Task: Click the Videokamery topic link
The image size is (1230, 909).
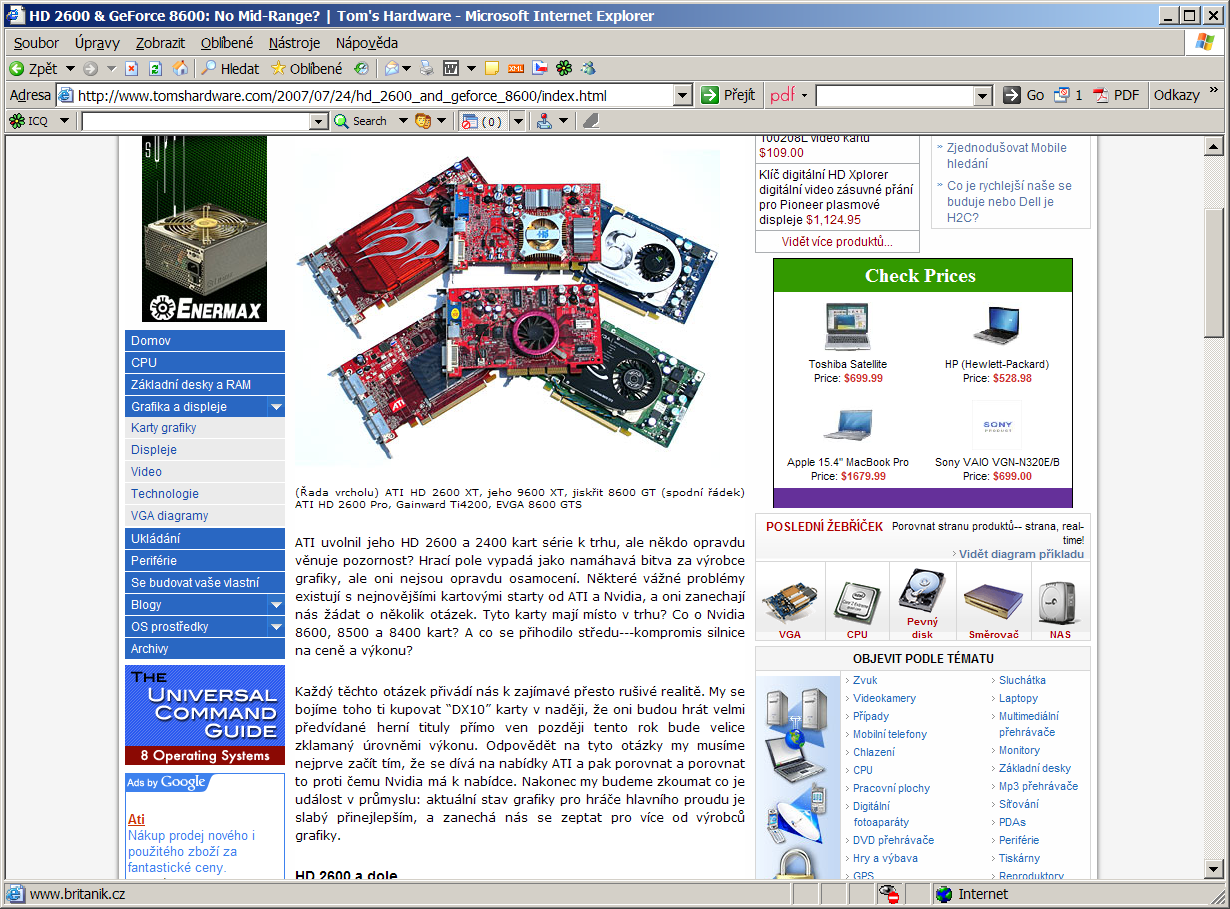Action: click(x=884, y=698)
